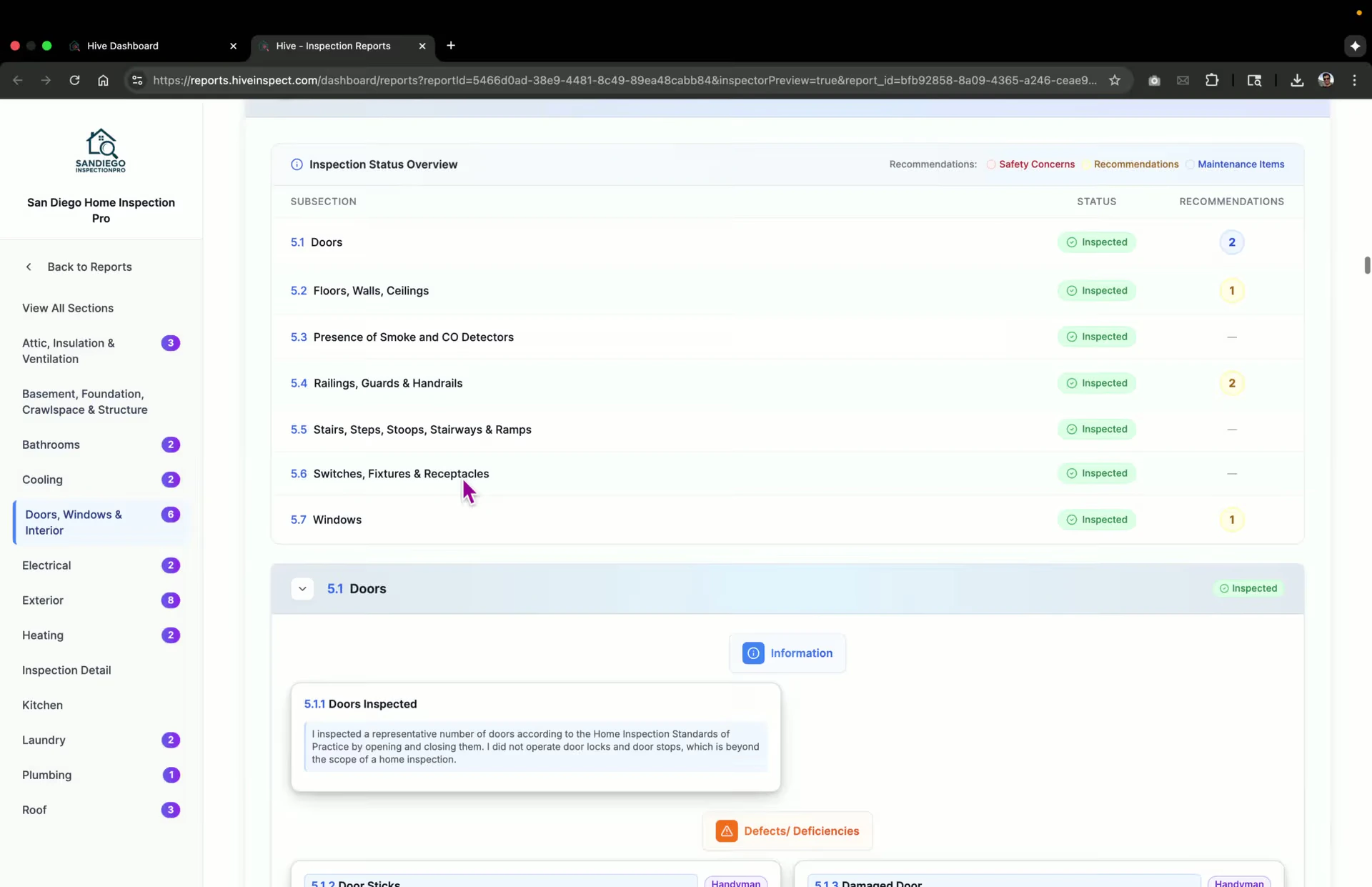Switch to the Hive Dashboard tab

153,46
